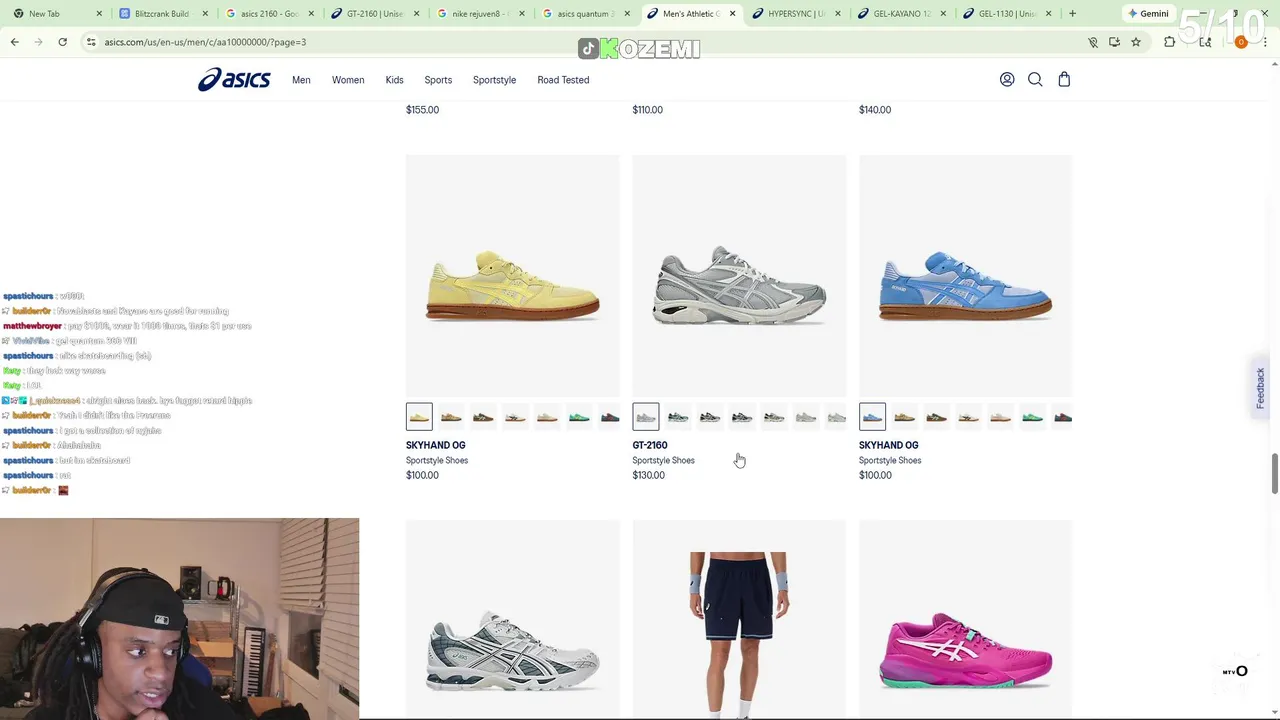The width and height of the screenshot is (1280, 720).
Task: Open the yellow Skyhand OG shoe image
Action: click(512, 276)
